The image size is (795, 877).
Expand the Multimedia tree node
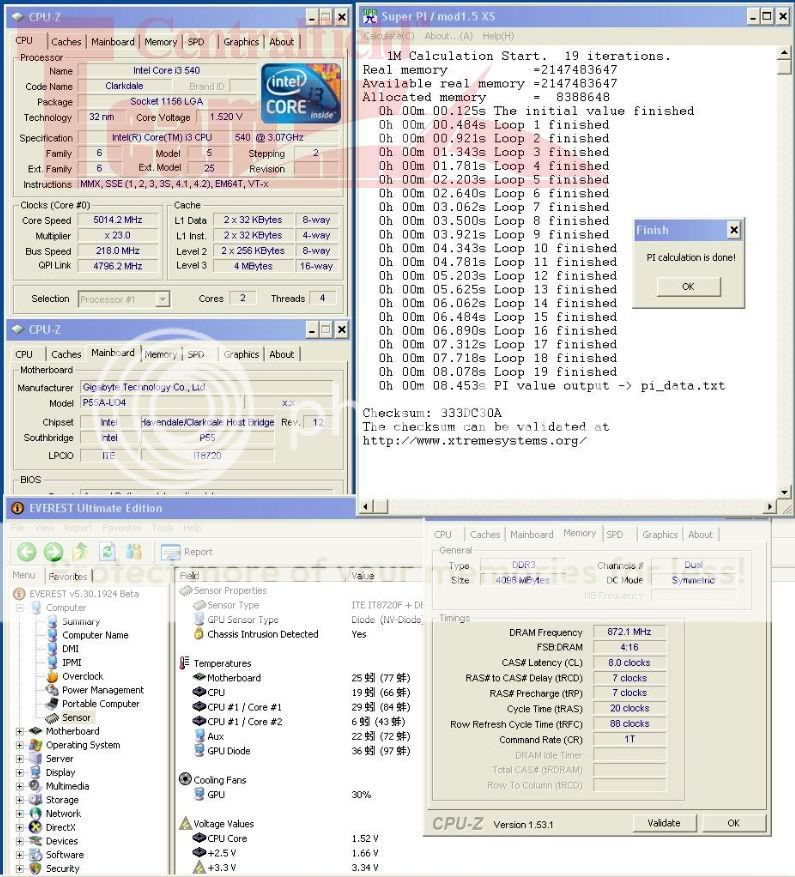coord(20,786)
